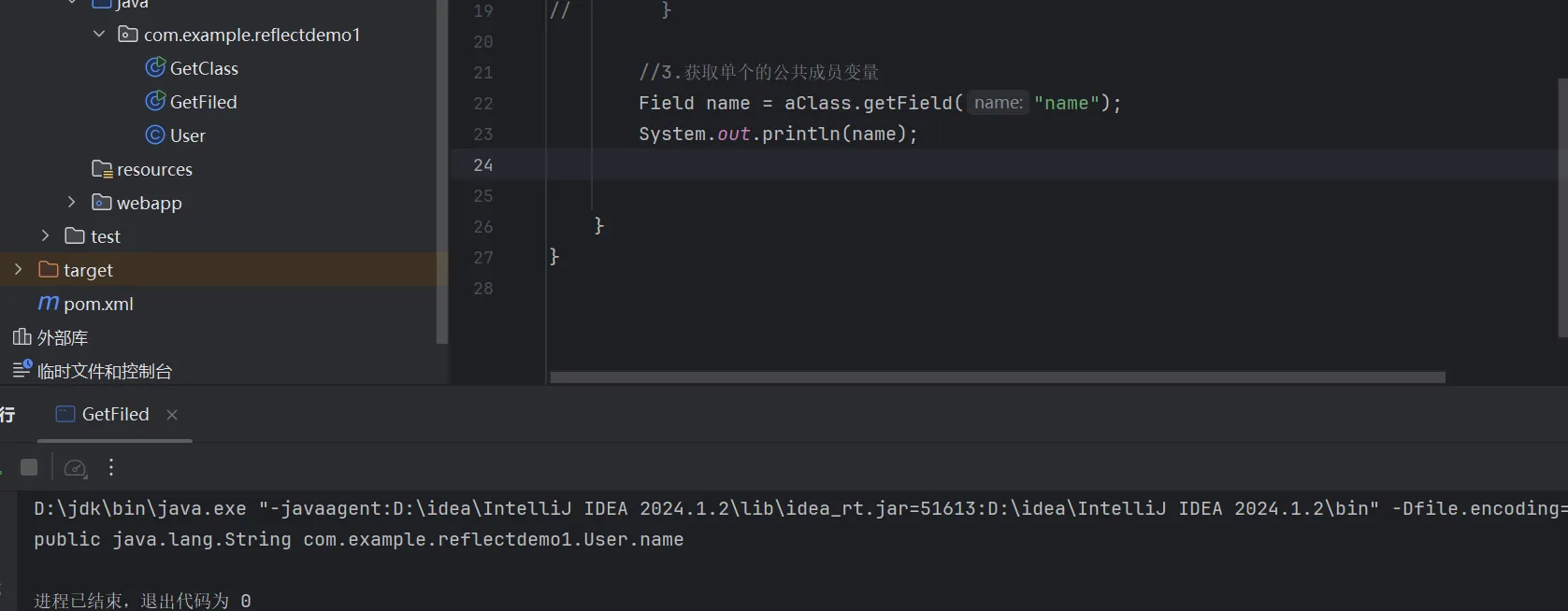Expand the target folder
Screen dimensions: 1568x611
point(18,270)
